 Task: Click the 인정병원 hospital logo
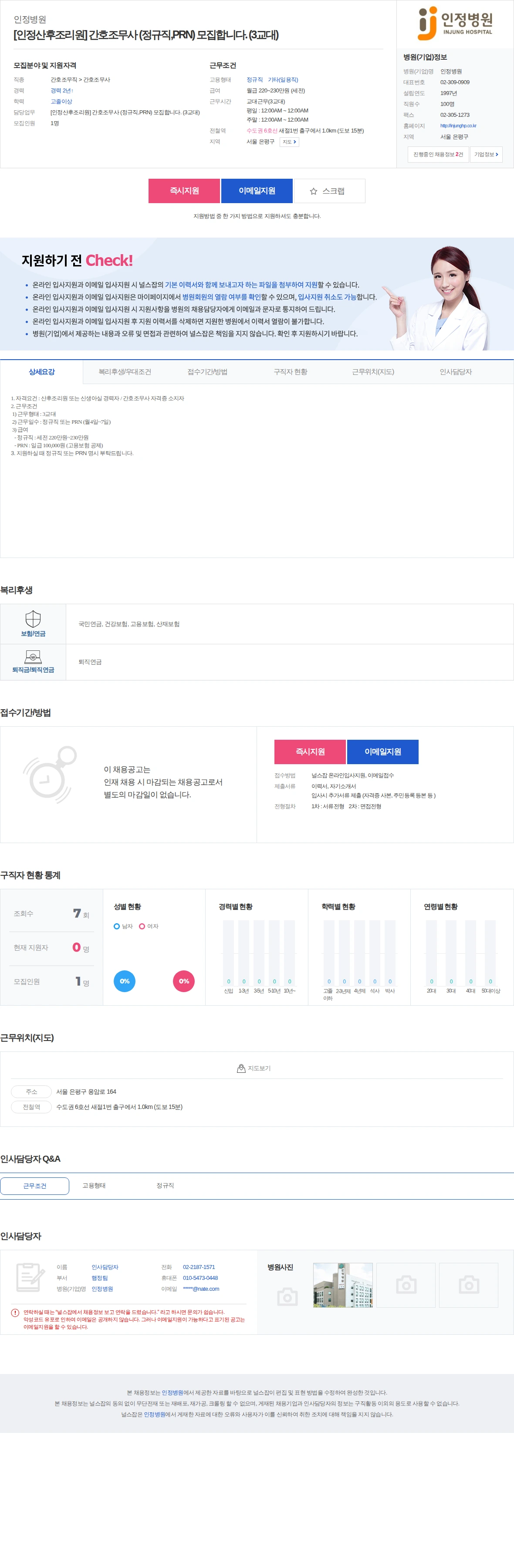click(x=455, y=23)
